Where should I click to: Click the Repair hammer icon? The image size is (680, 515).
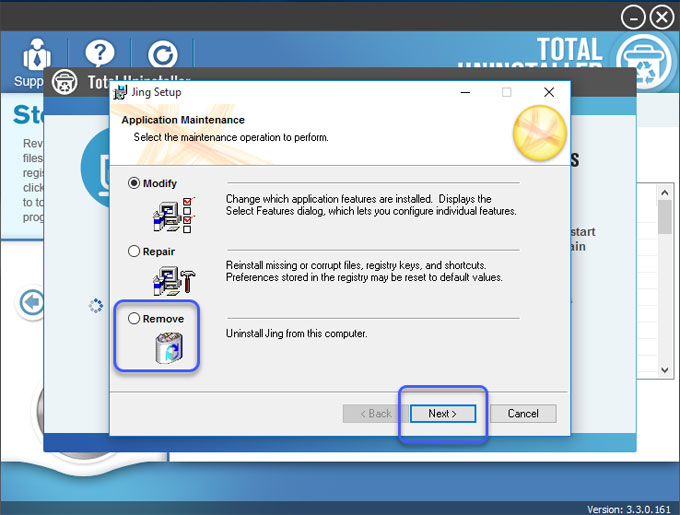(174, 281)
